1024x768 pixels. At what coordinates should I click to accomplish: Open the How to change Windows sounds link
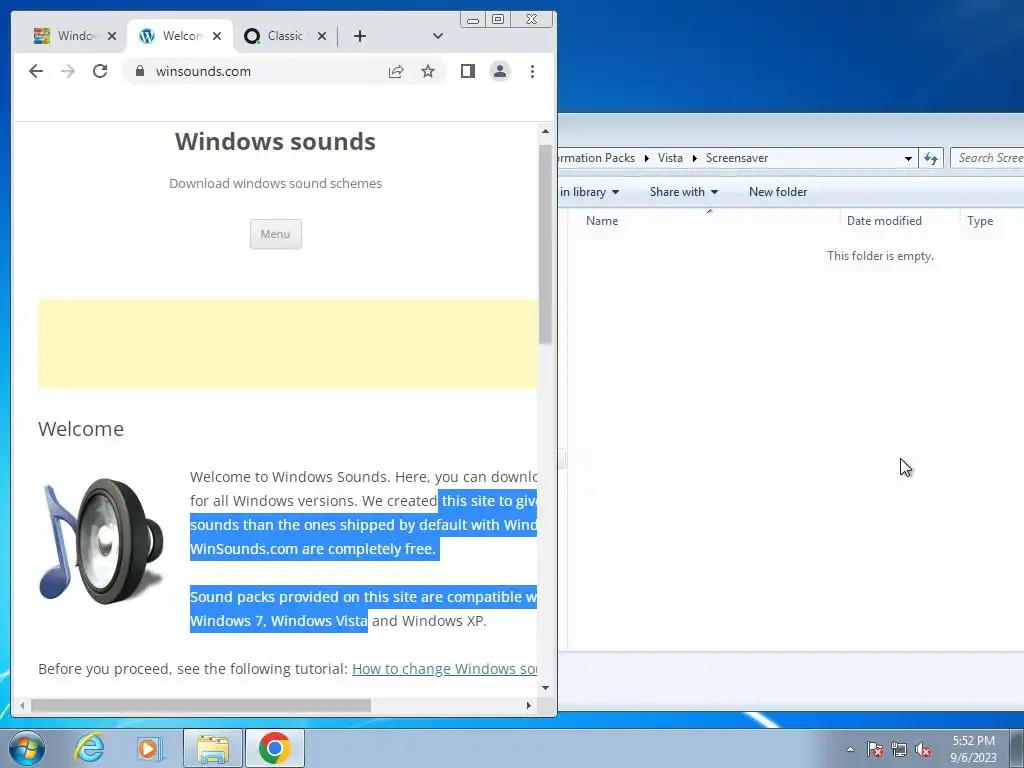(x=444, y=669)
